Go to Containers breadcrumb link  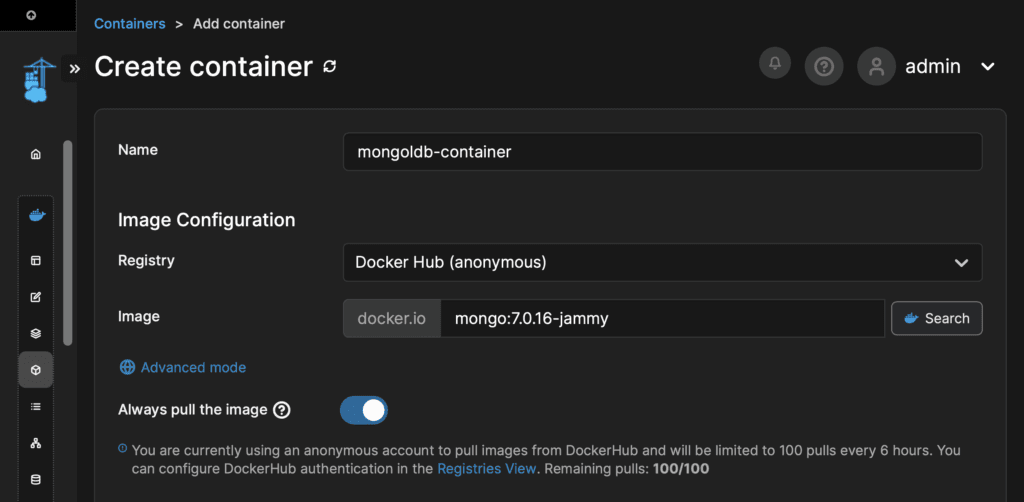tap(129, 23)
